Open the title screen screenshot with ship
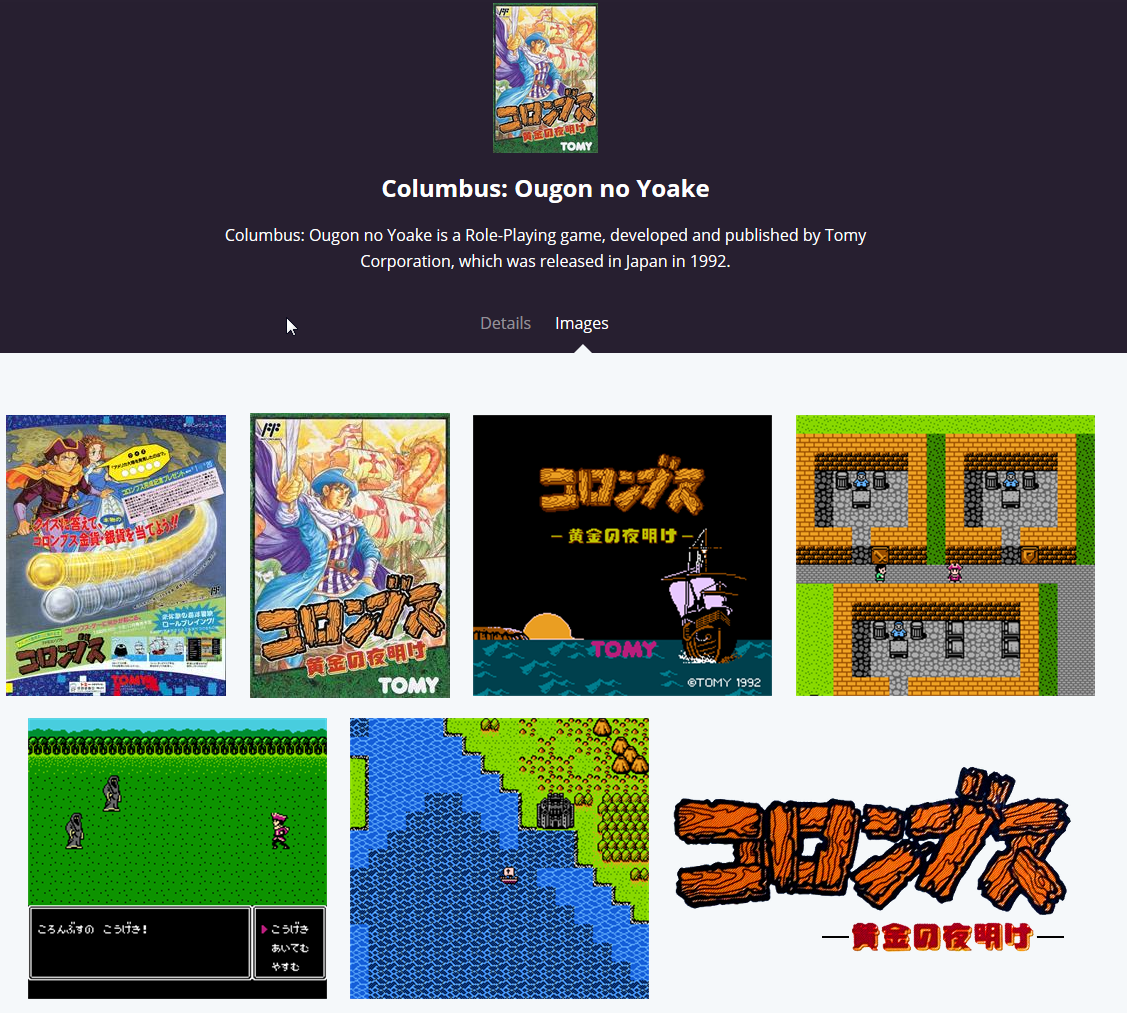Screen dimensions: 1127x1013 point(622,556)
